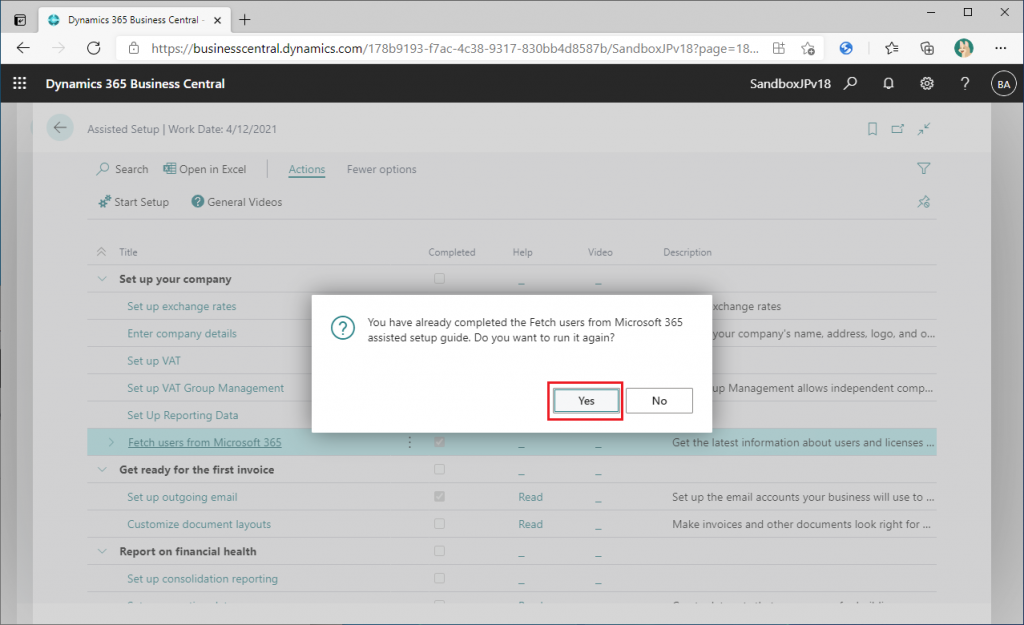Click Read help link for Customize document layouts
Screen dimensions: 1024x625
point(530,524)
